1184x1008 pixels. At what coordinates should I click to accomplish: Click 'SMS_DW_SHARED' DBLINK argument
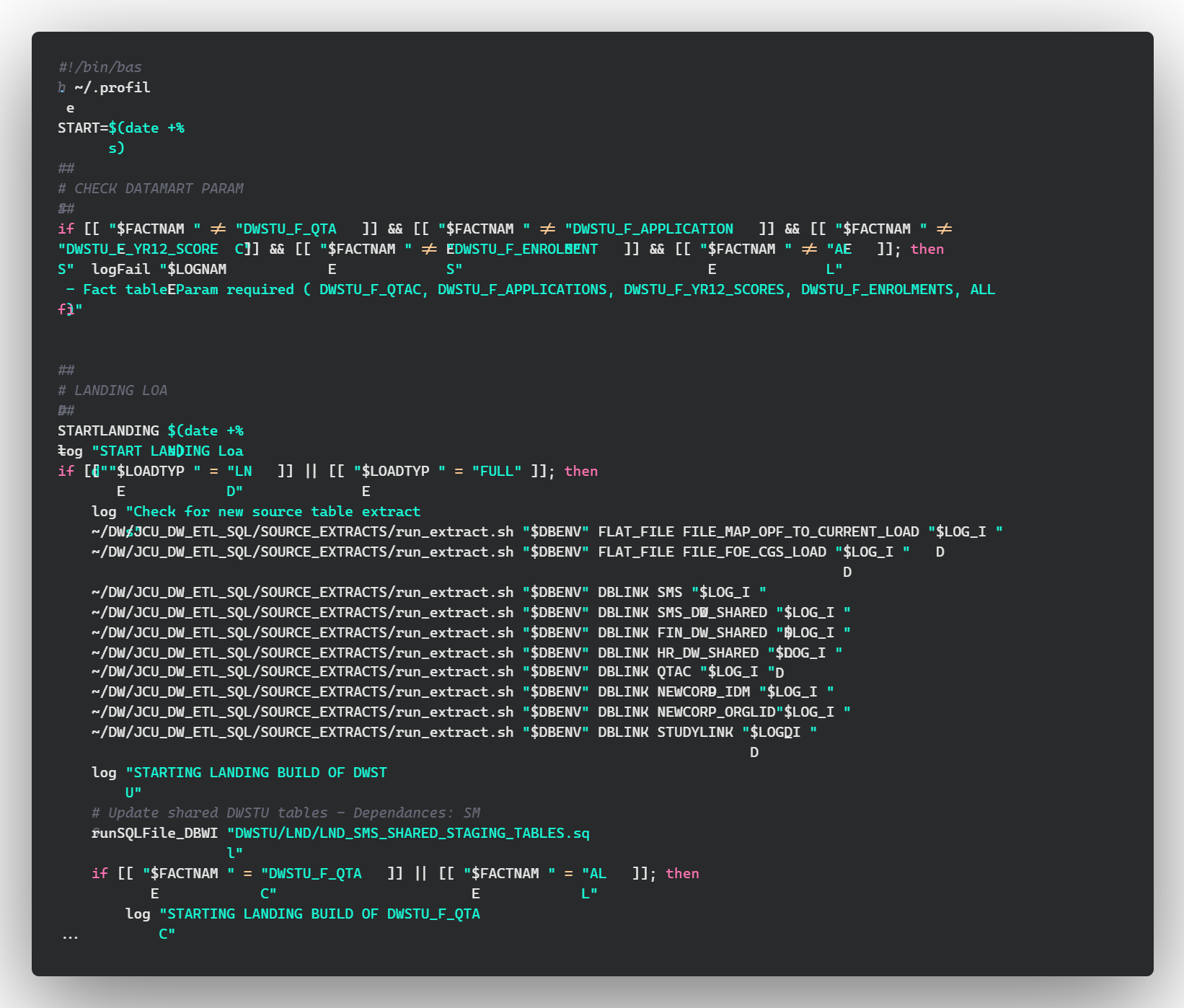(712, 612)
